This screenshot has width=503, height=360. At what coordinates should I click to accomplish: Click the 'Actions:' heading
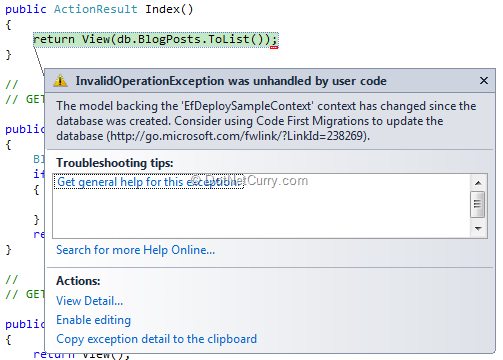tap(78, 281)
